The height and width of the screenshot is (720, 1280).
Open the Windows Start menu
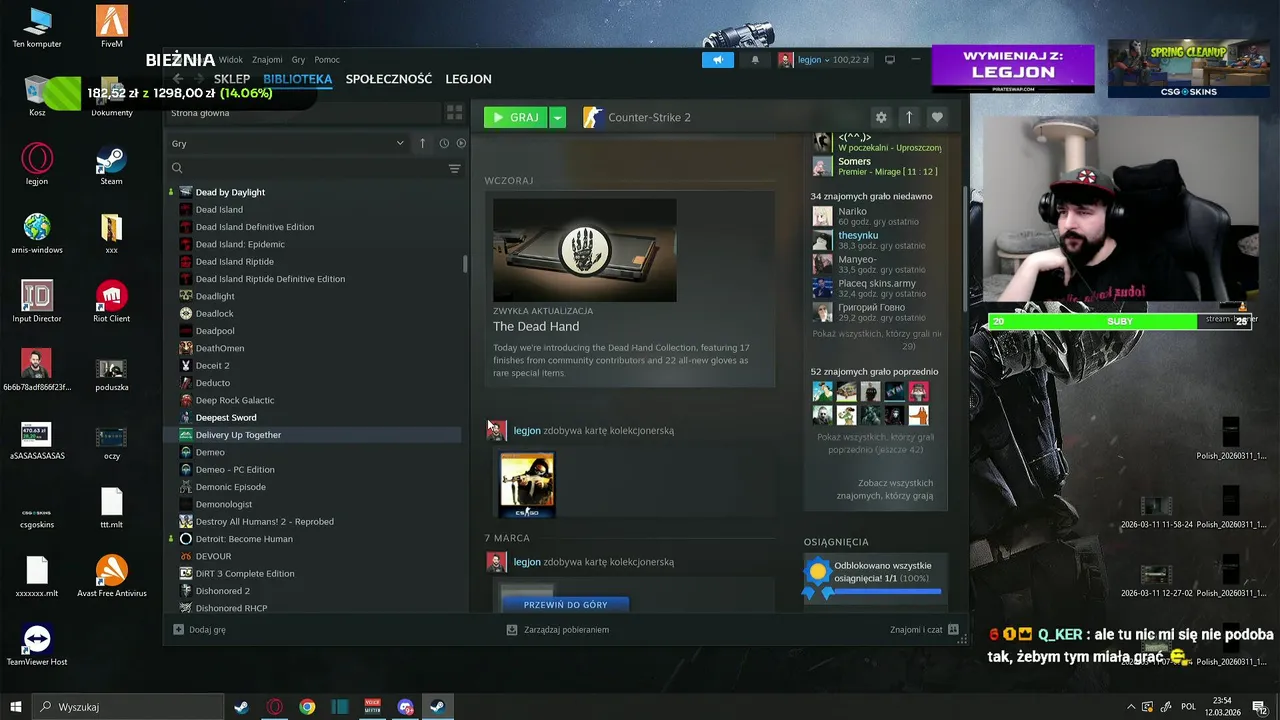point(16,707)
